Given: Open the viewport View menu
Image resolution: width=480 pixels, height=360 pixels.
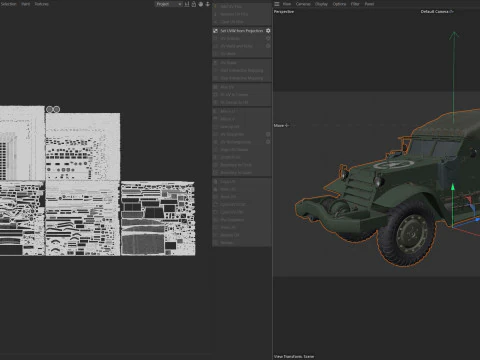Looking at the screenshot, I should [x=287, y=4].
